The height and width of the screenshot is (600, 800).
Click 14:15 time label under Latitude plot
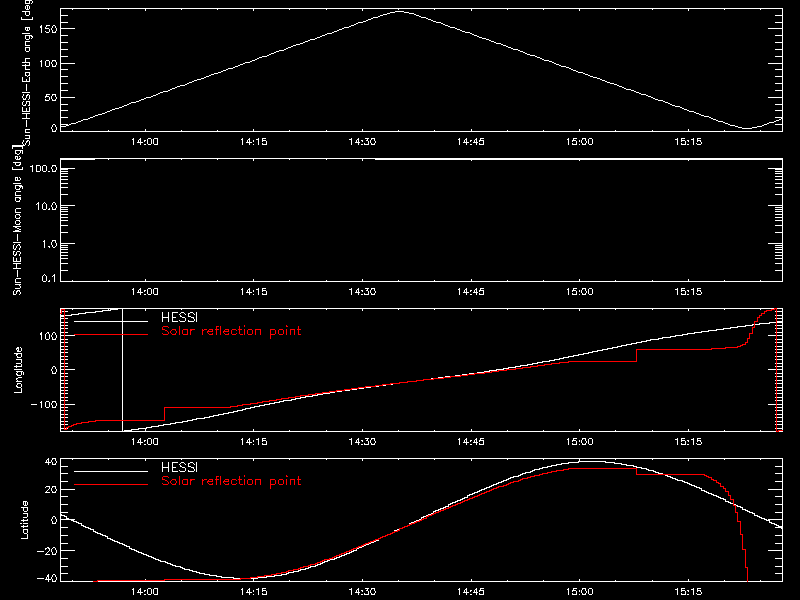click(x=254, y=592)
